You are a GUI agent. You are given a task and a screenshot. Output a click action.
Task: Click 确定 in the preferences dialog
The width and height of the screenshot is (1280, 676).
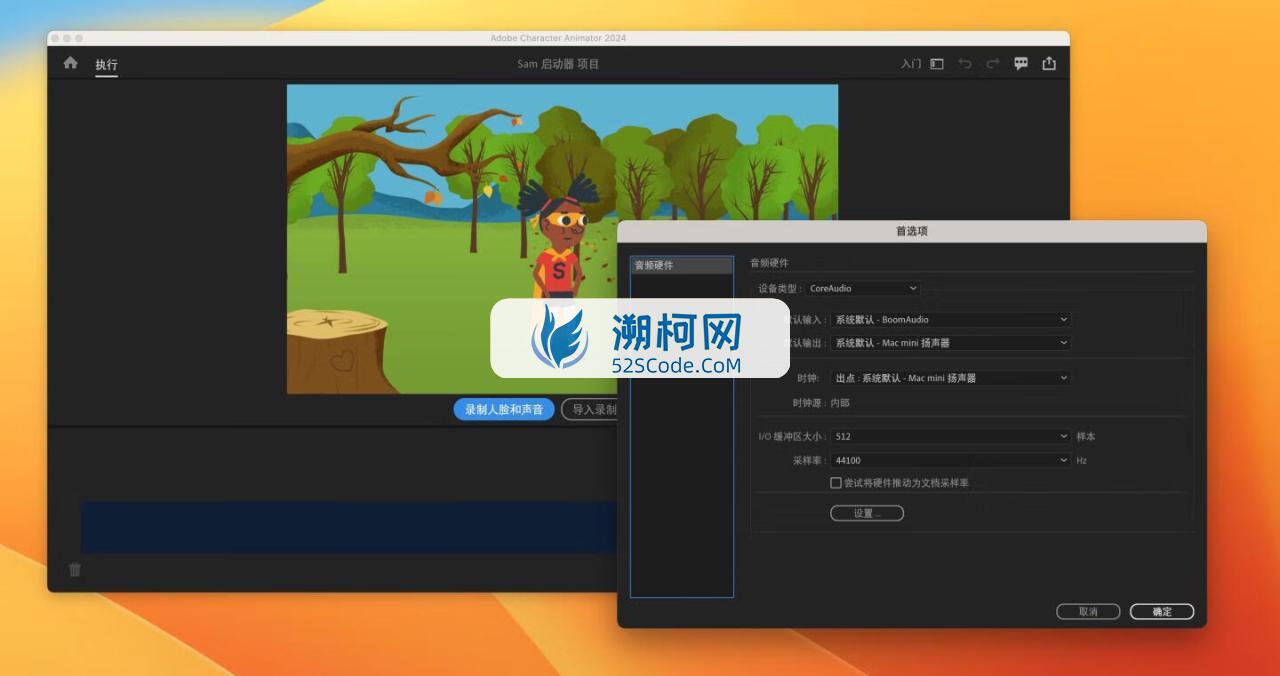coord(1162,612)
